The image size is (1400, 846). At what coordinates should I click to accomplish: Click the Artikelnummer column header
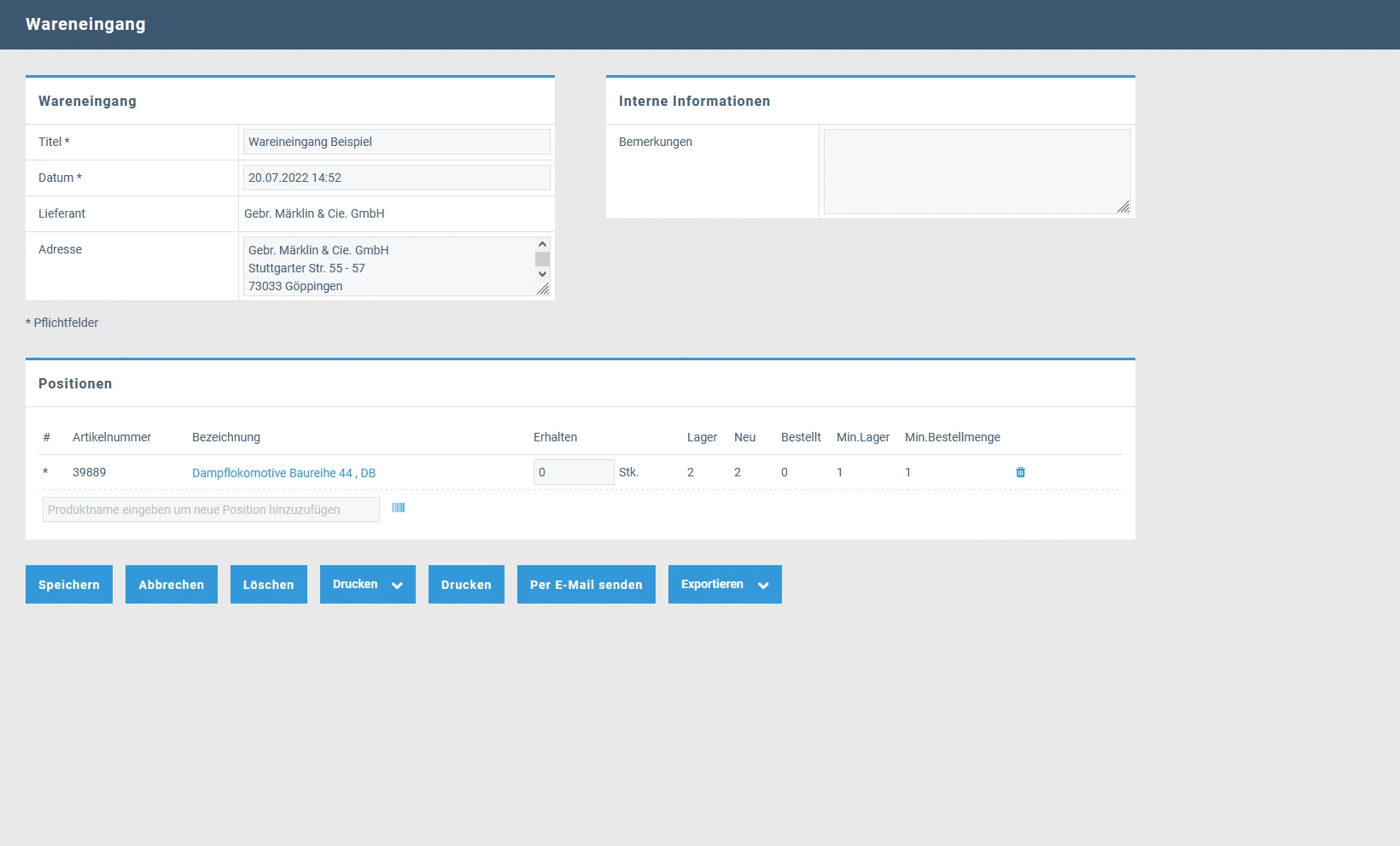112,437
